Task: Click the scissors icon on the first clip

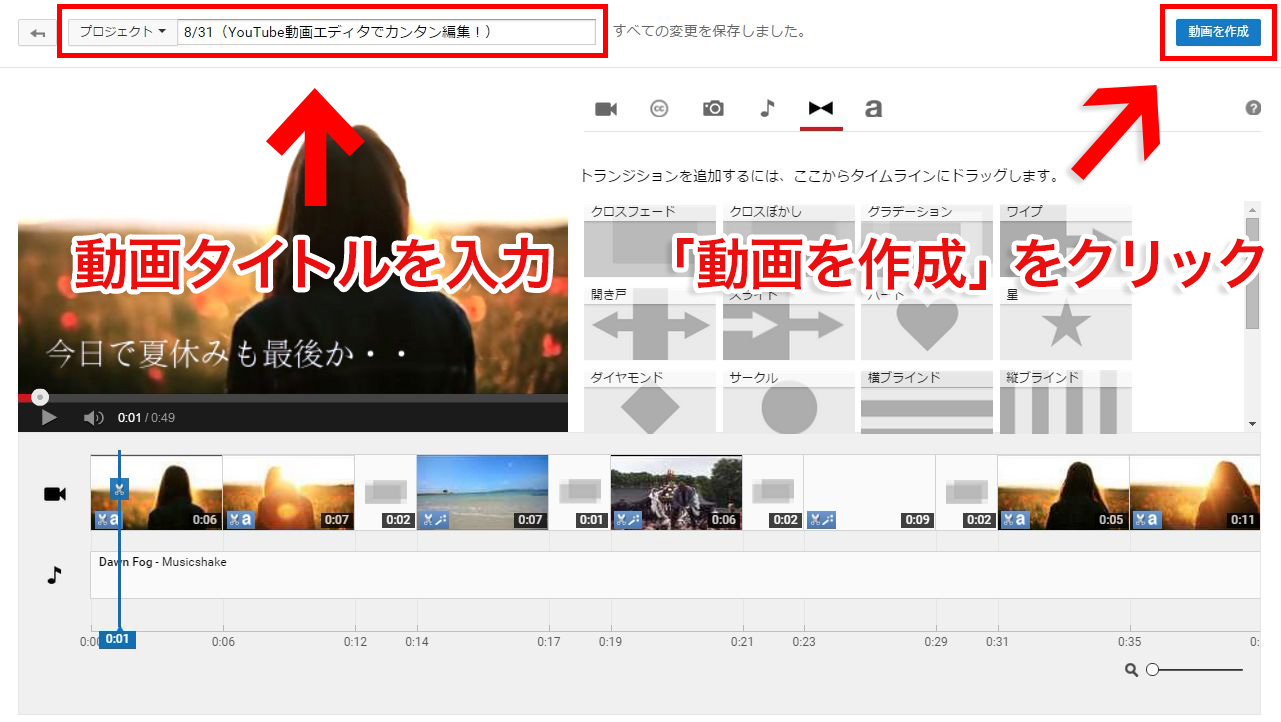Action: (x=118, y=489)
